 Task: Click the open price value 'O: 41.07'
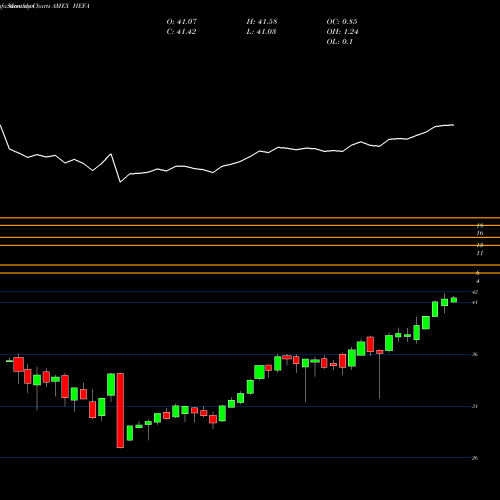182,22
